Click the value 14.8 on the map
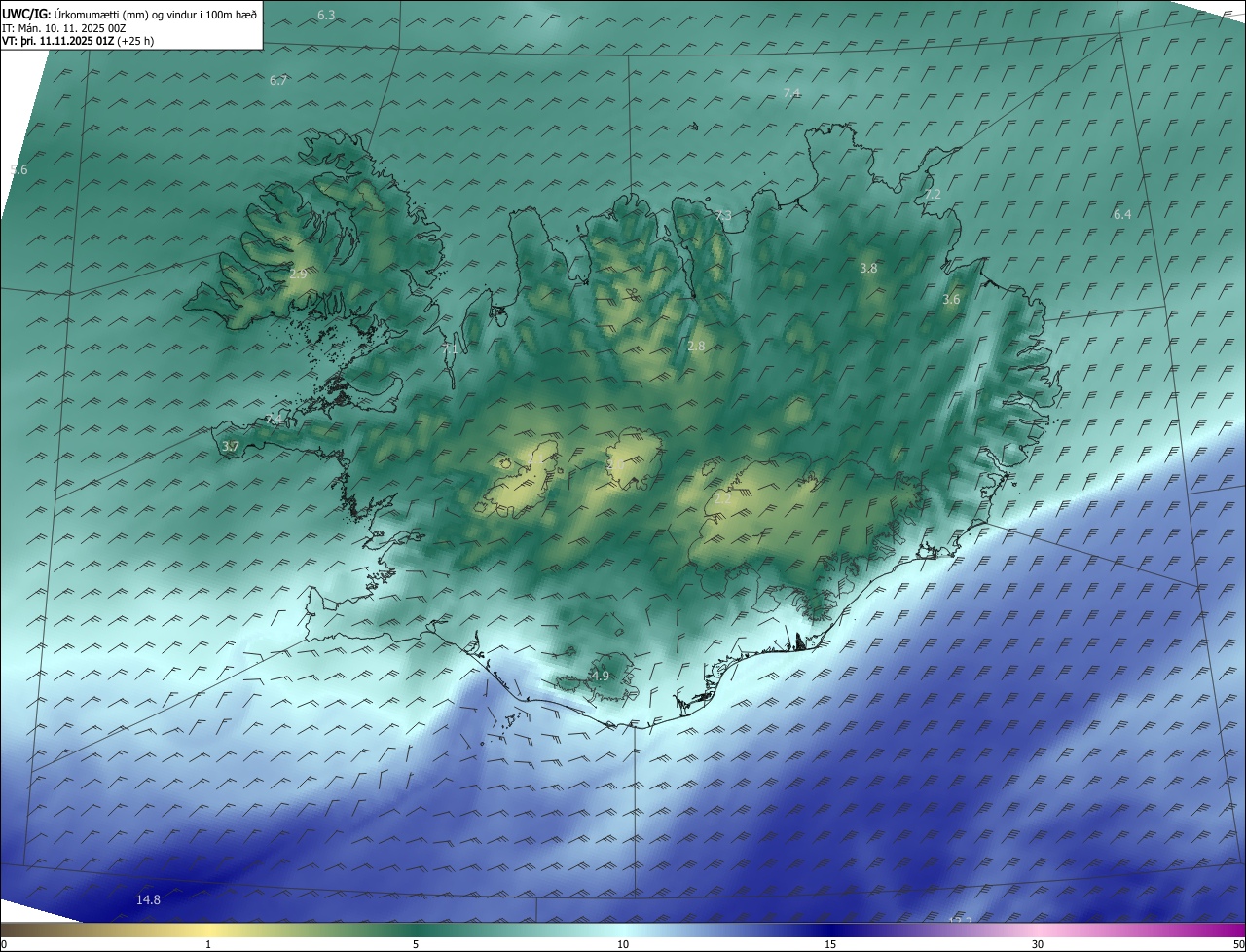This screenshot has width=1246, height=952. pyautogui.click(x=148, y=900)
